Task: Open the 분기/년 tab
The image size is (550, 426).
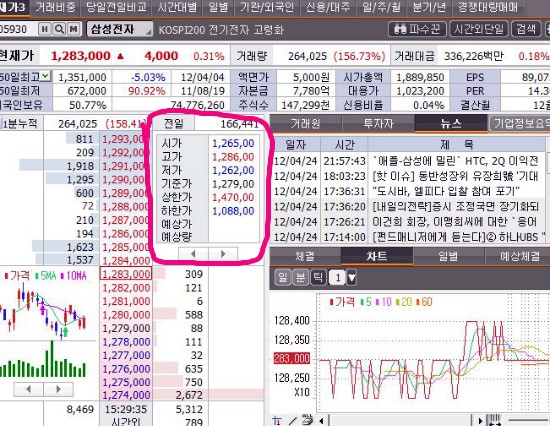Action: pyautogui.click(x=429, y=7)
